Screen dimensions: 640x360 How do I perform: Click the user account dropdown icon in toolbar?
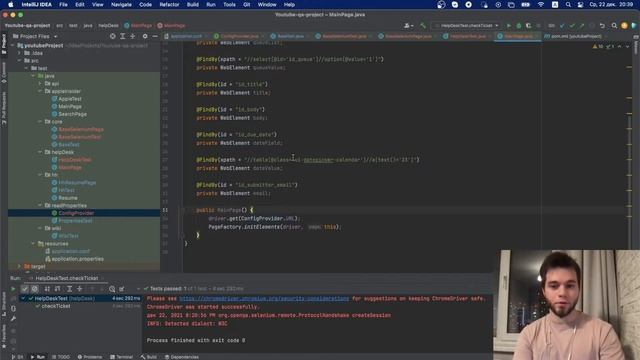pos(408,26)
